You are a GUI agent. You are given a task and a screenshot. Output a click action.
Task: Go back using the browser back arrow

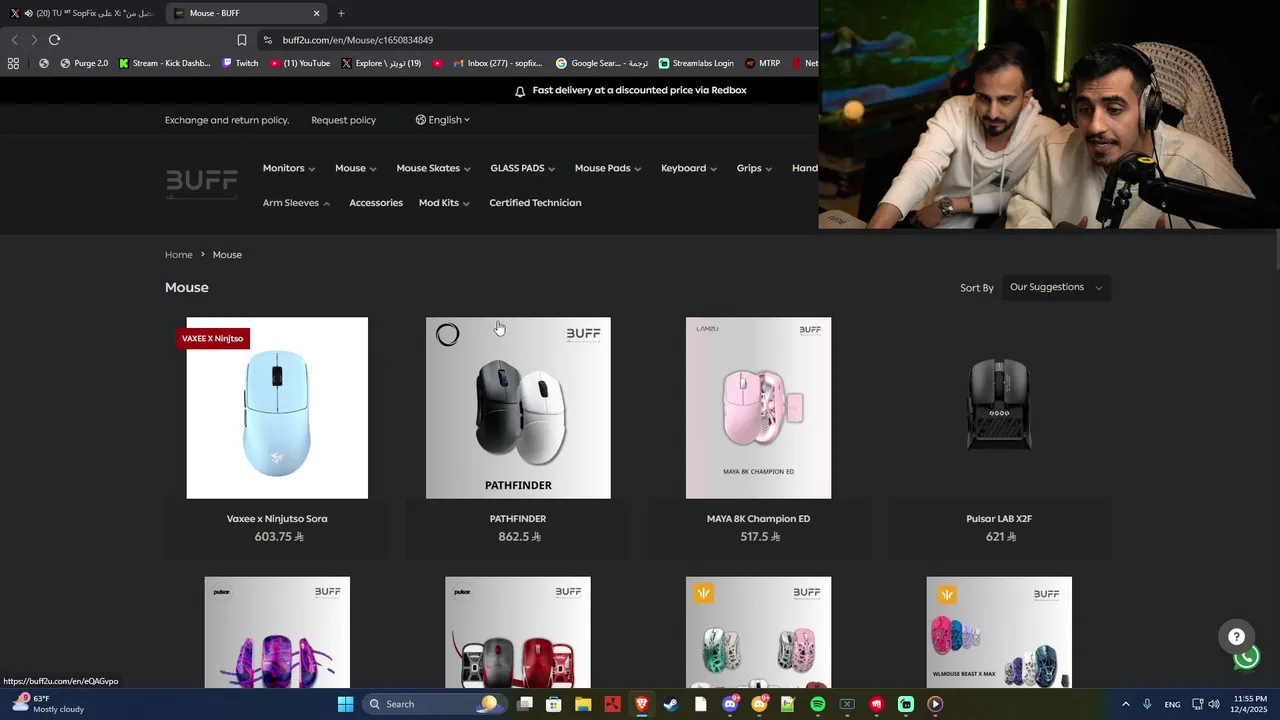tap(14, 40)
